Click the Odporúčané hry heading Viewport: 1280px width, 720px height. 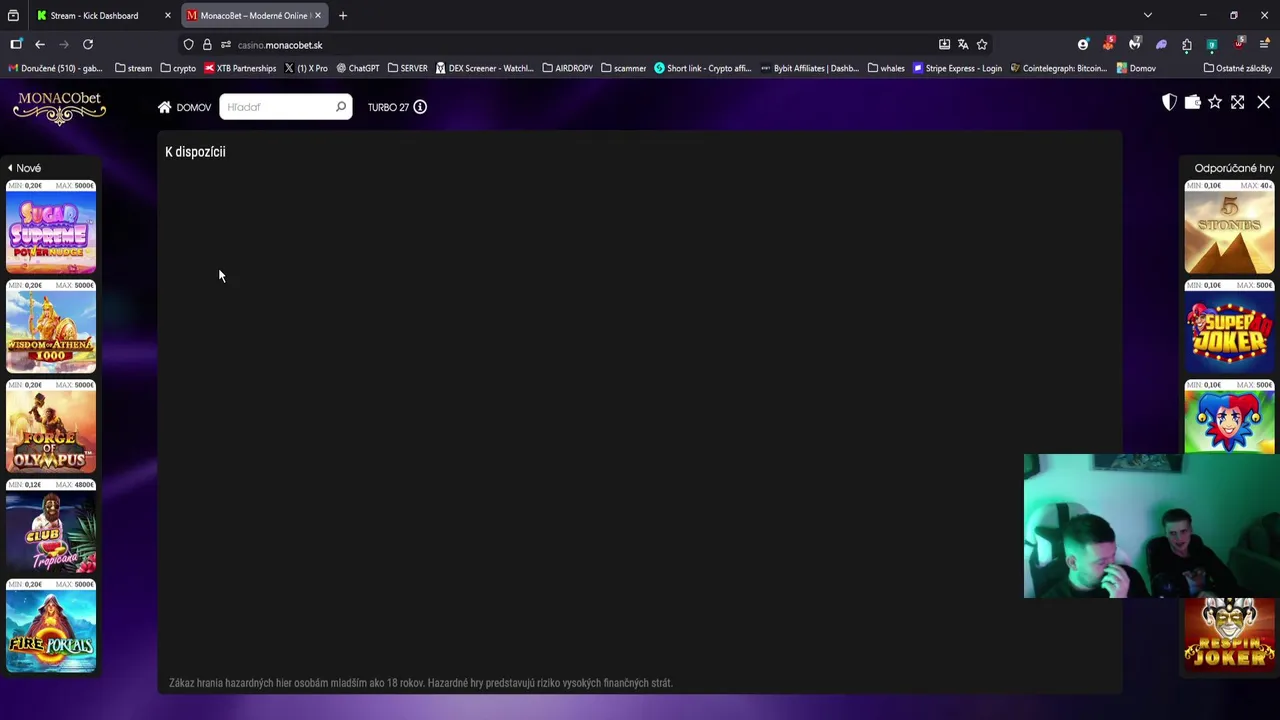click(x=1234, y=168)
